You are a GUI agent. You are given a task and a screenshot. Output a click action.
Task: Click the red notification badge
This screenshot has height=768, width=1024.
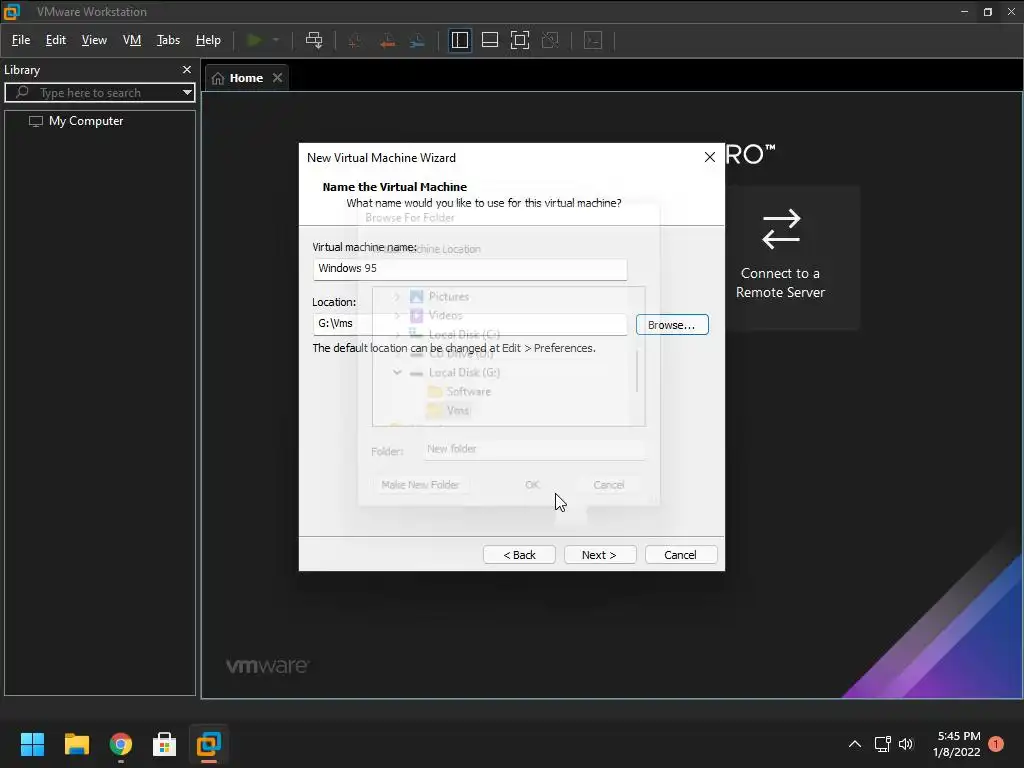996,744
